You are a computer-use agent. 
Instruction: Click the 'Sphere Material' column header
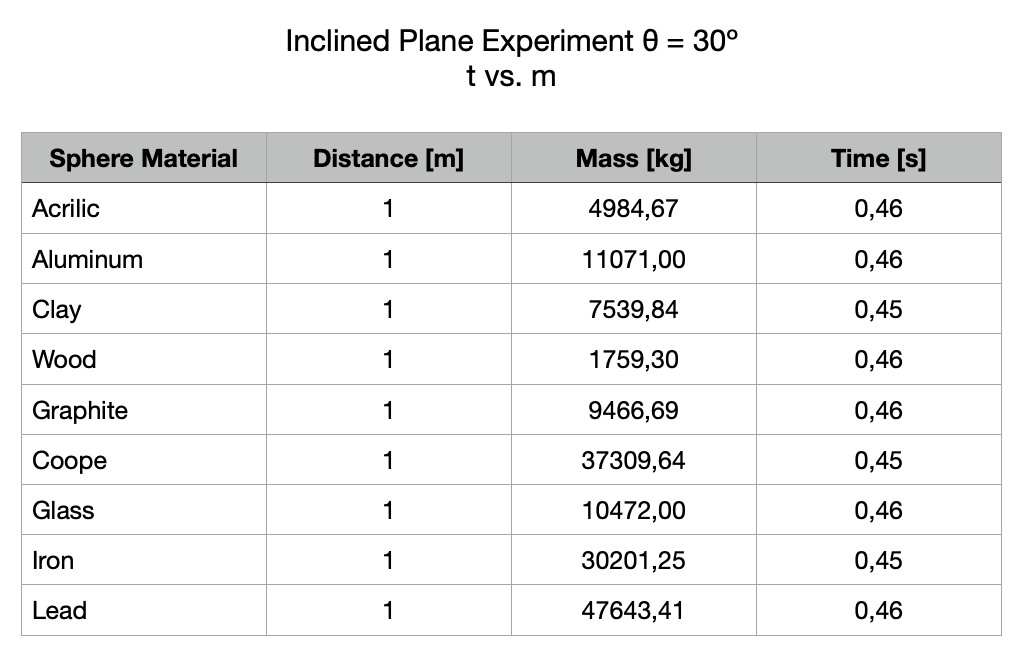point(144,158)
